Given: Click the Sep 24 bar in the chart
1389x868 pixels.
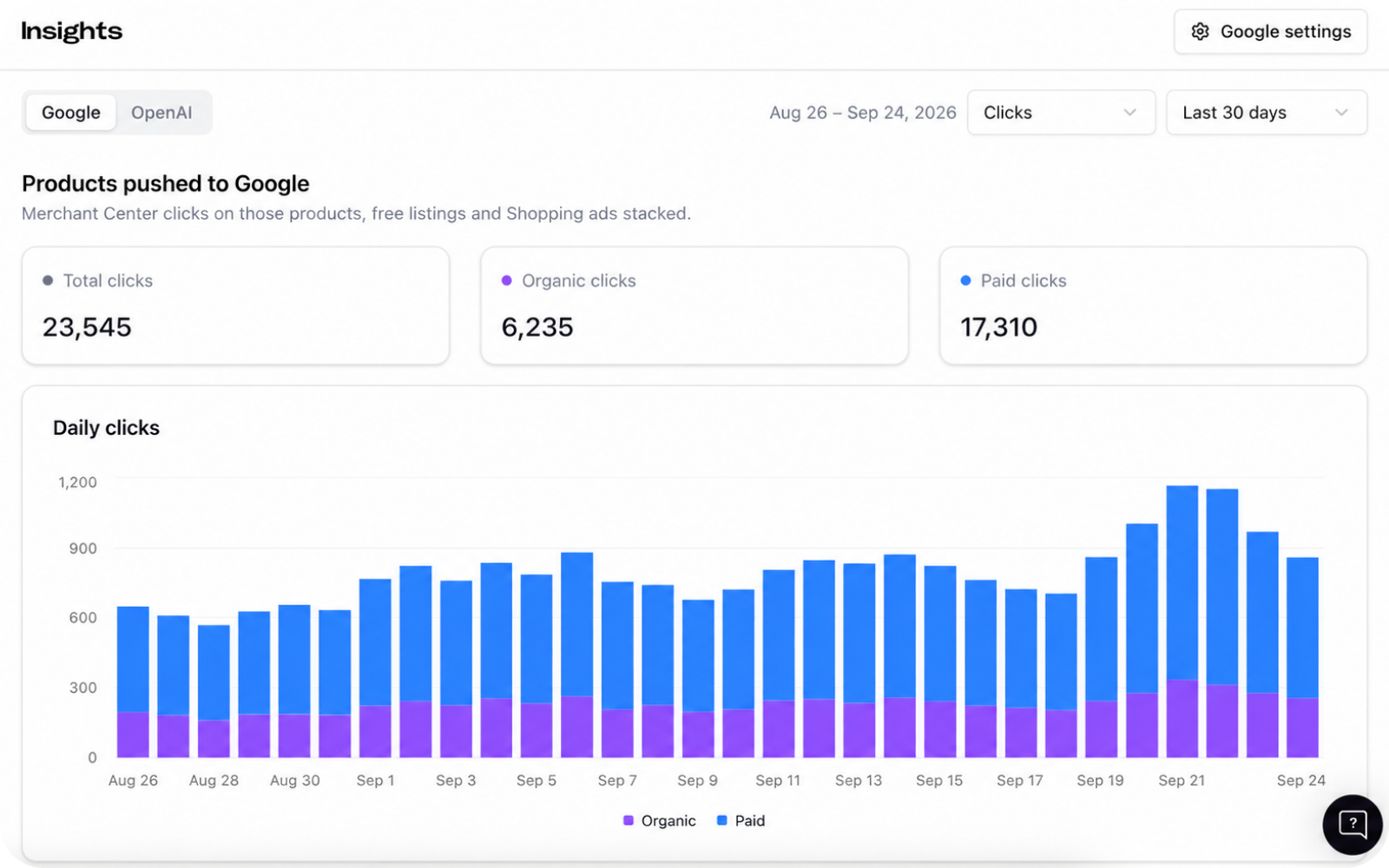Looking at the screenshot, I should 1302,657.
